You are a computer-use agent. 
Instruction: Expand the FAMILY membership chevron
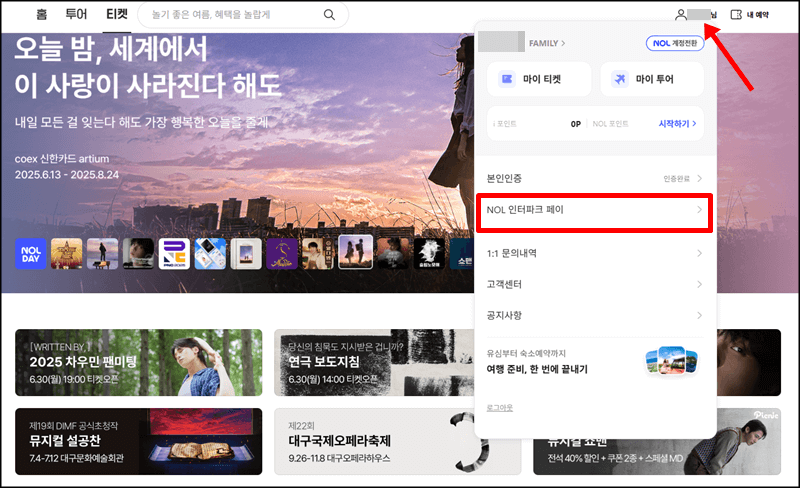coord(563,43)
